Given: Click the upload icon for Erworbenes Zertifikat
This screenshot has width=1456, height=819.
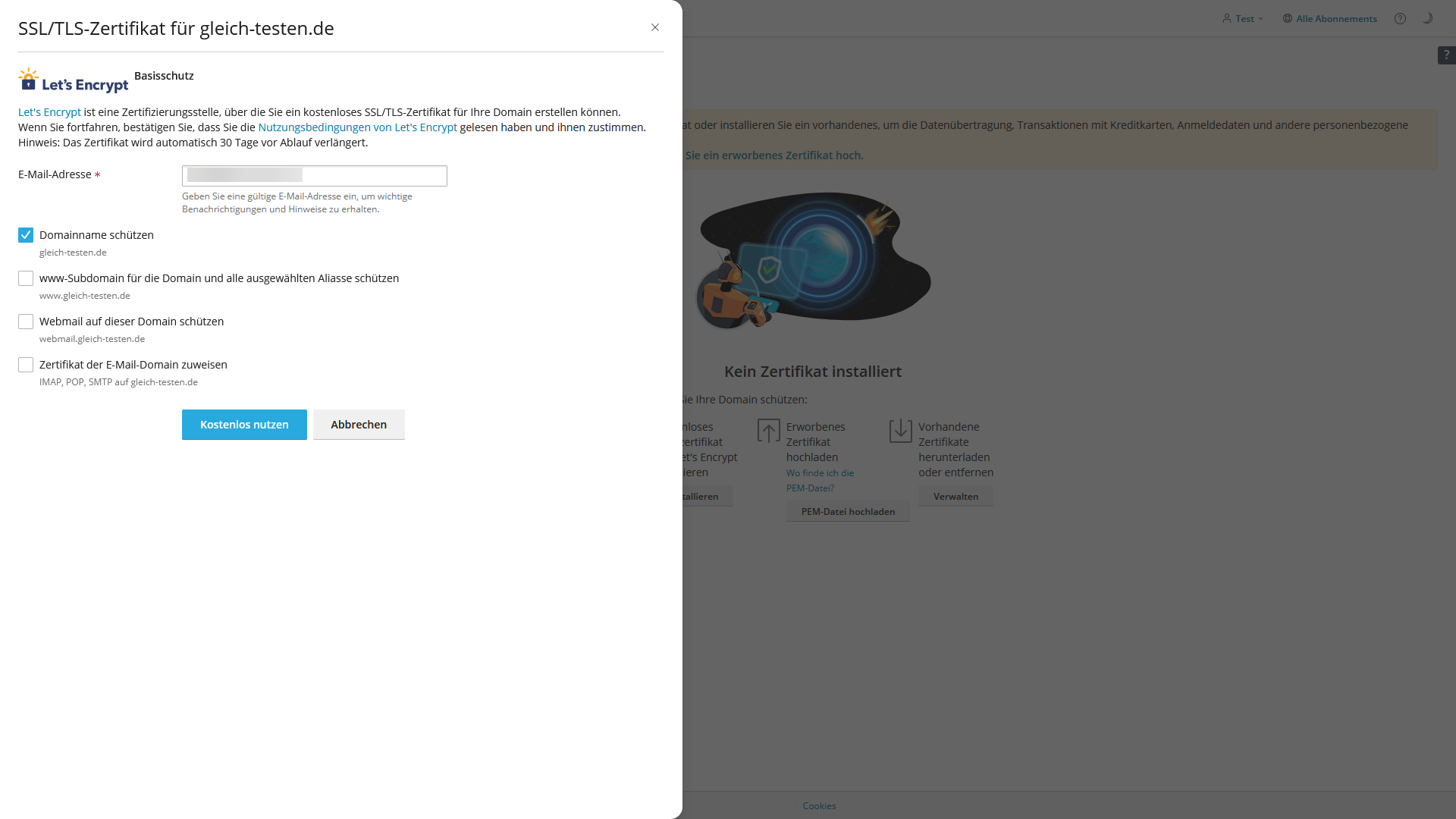Looking at the screenshot, I should tap(768, 430).
